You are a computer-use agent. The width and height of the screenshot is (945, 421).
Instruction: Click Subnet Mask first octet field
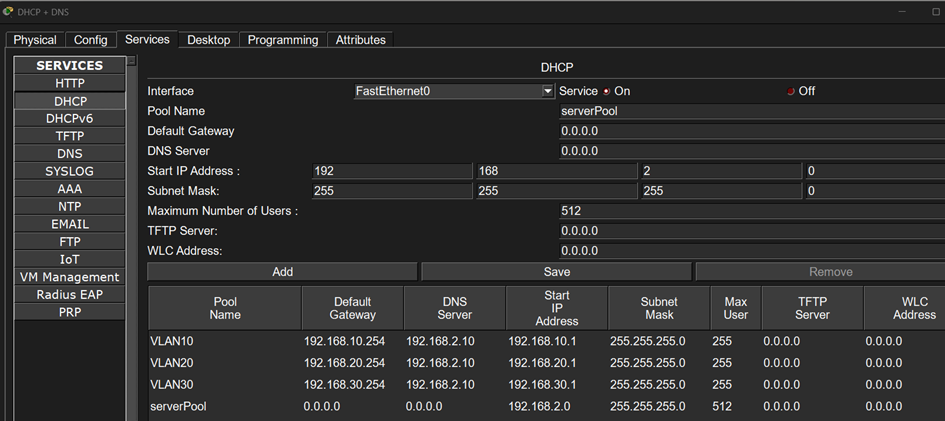pyautogui.click(x=392, y=191)
